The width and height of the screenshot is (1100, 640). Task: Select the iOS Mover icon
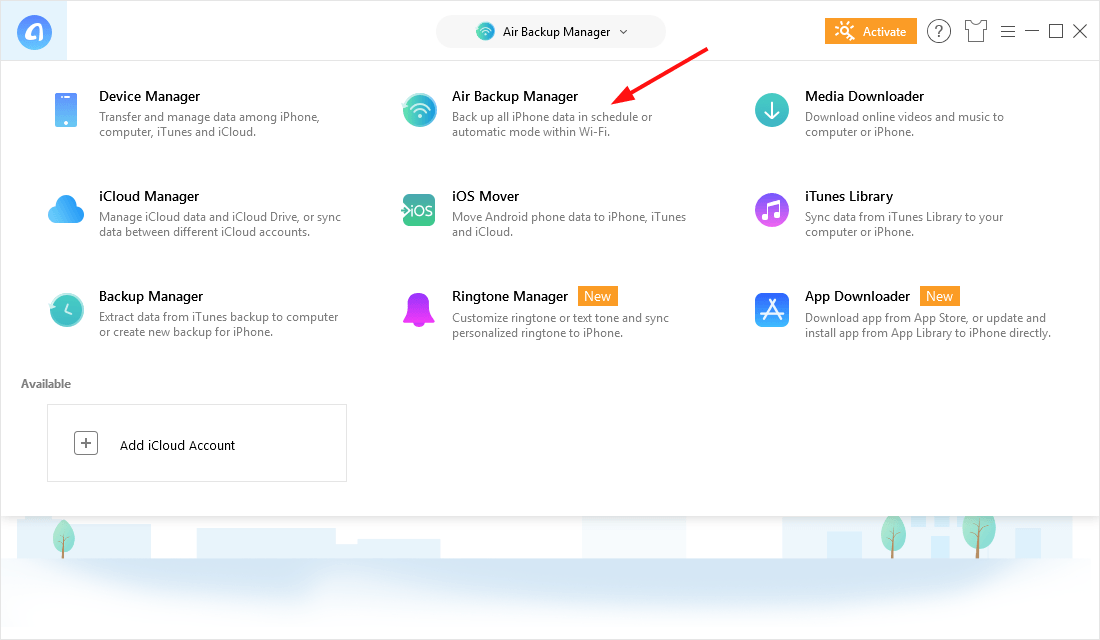(419, 210)
